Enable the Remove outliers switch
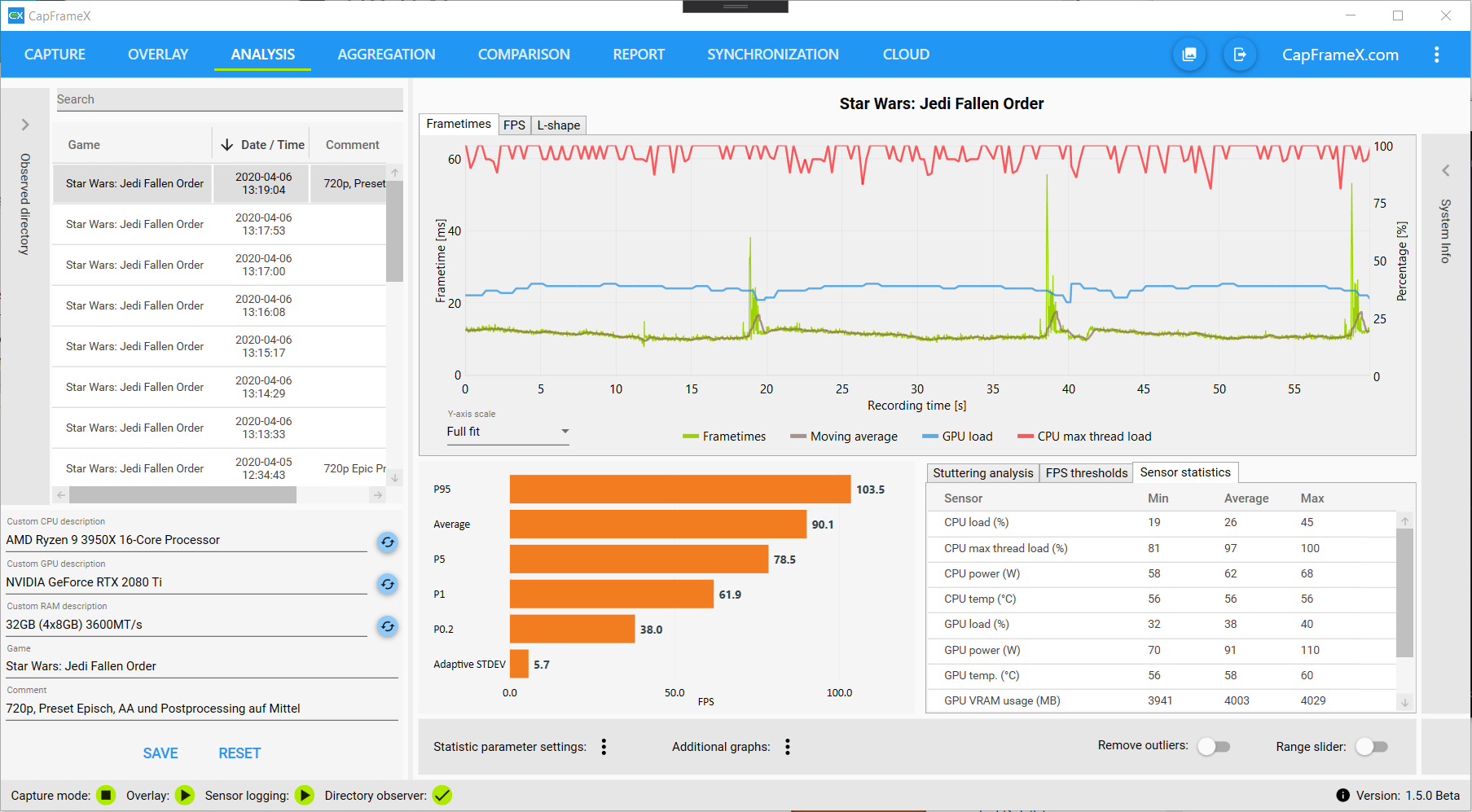Image resolution: width=1472 pixels, height=812 pixels. (1213, 747)
